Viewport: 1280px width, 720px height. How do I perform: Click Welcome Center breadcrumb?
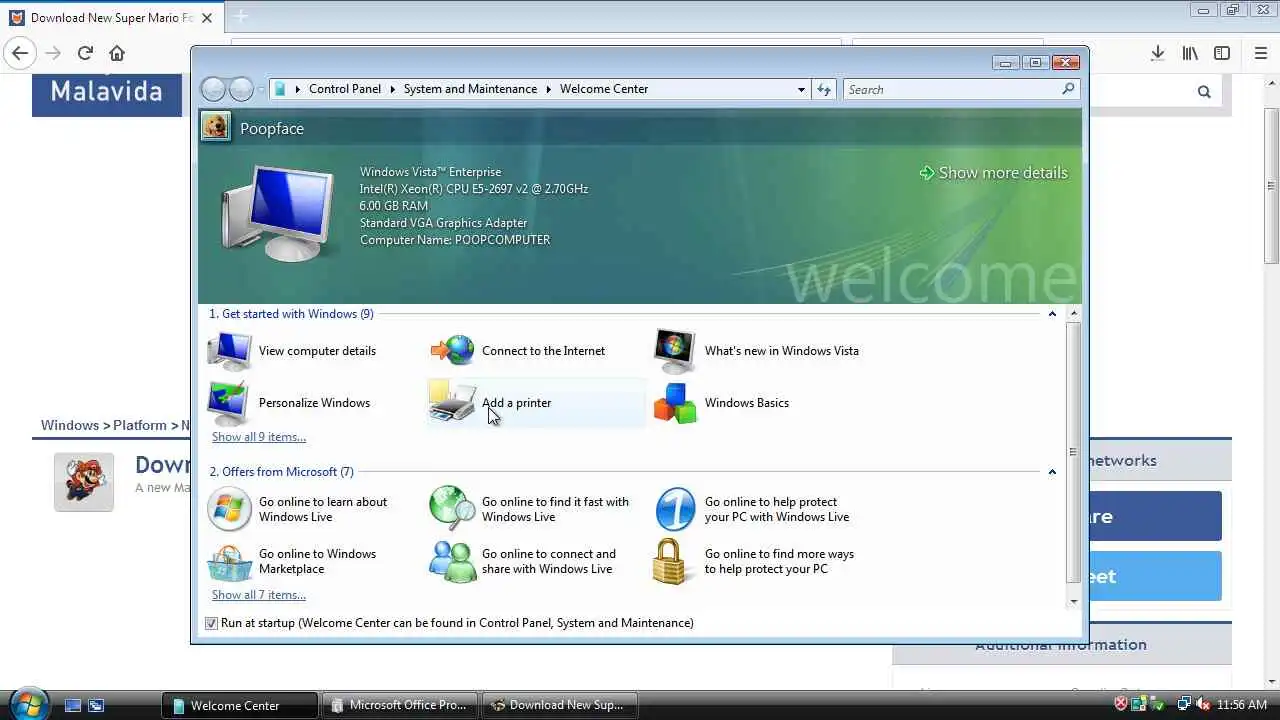(x=604, y=89)
